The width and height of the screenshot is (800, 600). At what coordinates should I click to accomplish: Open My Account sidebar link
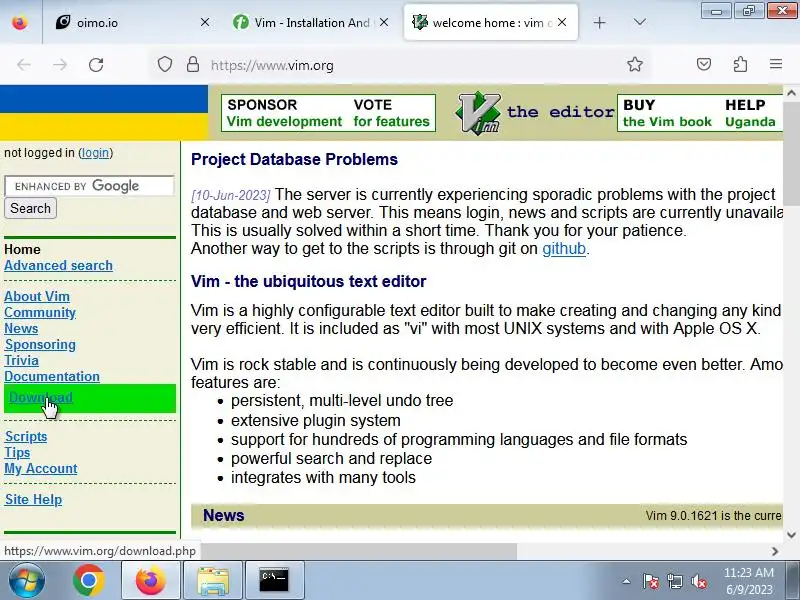pyautogui.click(x=41, y=468)
